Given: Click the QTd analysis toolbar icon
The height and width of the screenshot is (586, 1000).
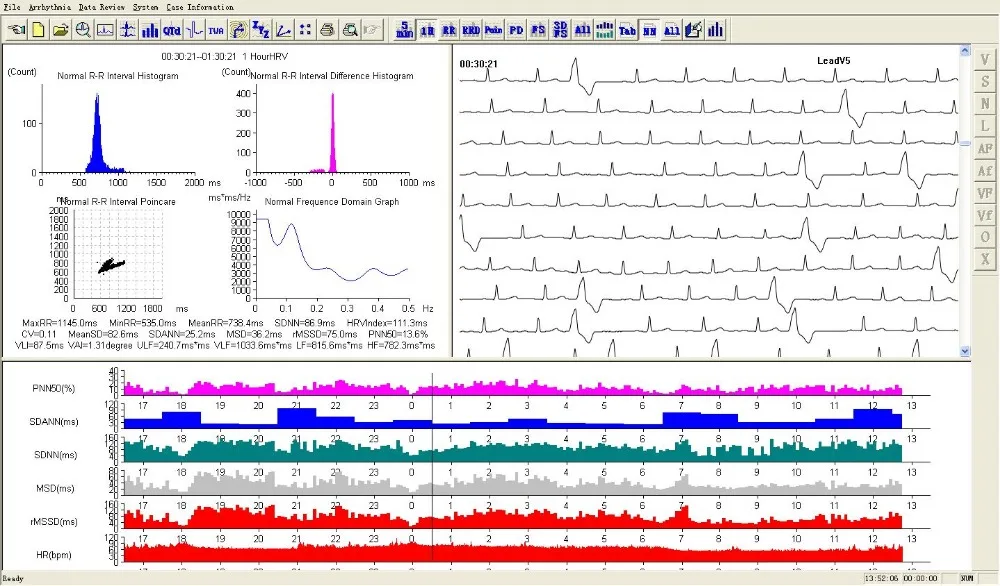Looking at the screenshot, I should click(x=172, y=29).
